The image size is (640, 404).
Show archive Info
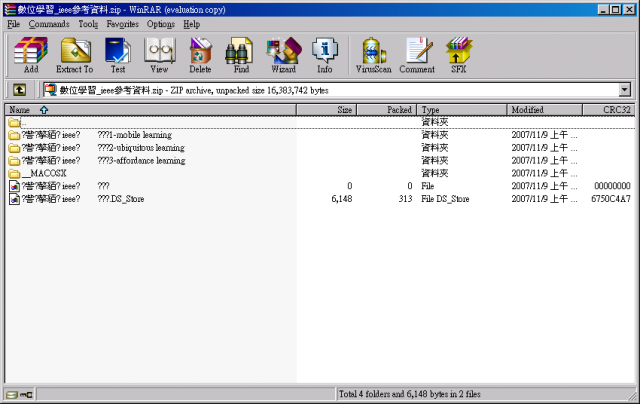[324, 55]
